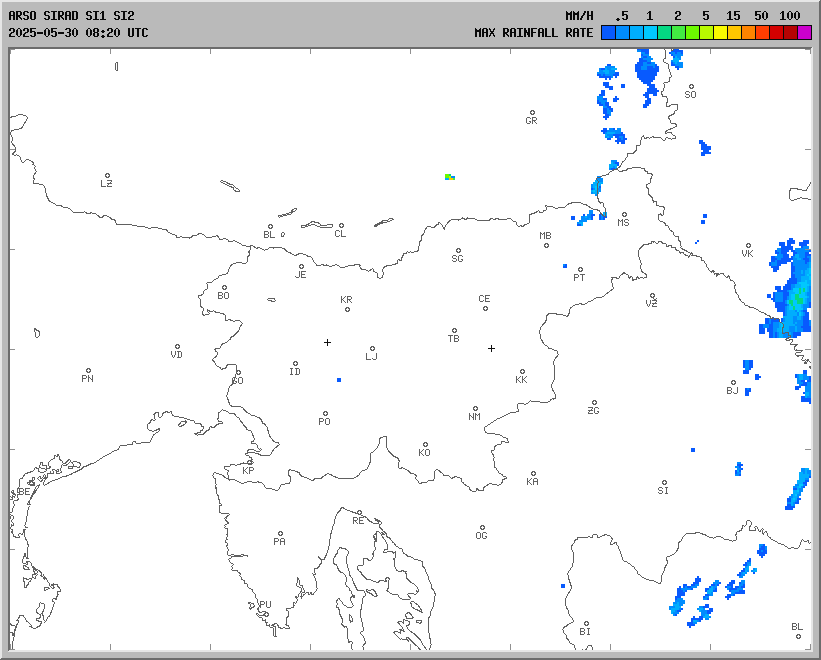Click the MAX RAINFALL RATE label
The height and width of the screenshot is (660, 821).
534,32
